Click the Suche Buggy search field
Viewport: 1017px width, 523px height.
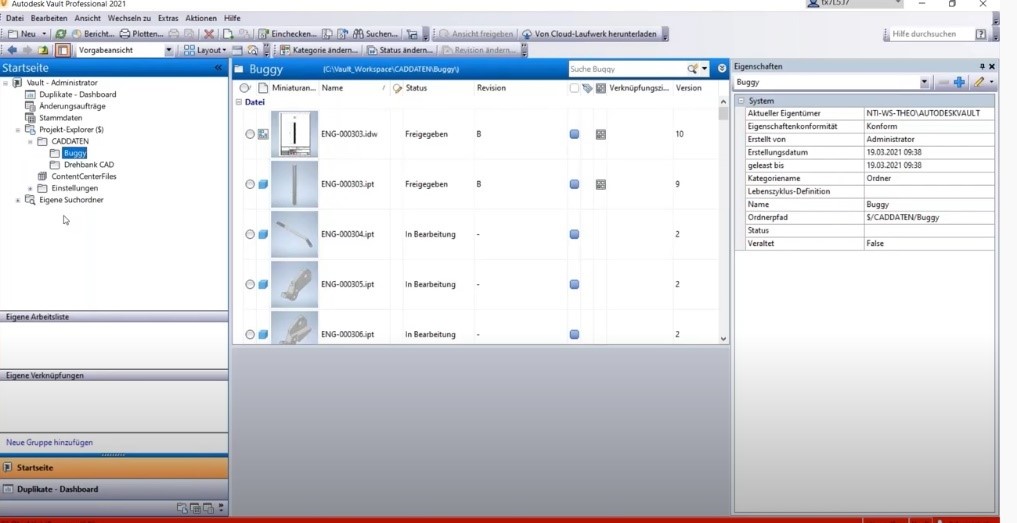625,69
